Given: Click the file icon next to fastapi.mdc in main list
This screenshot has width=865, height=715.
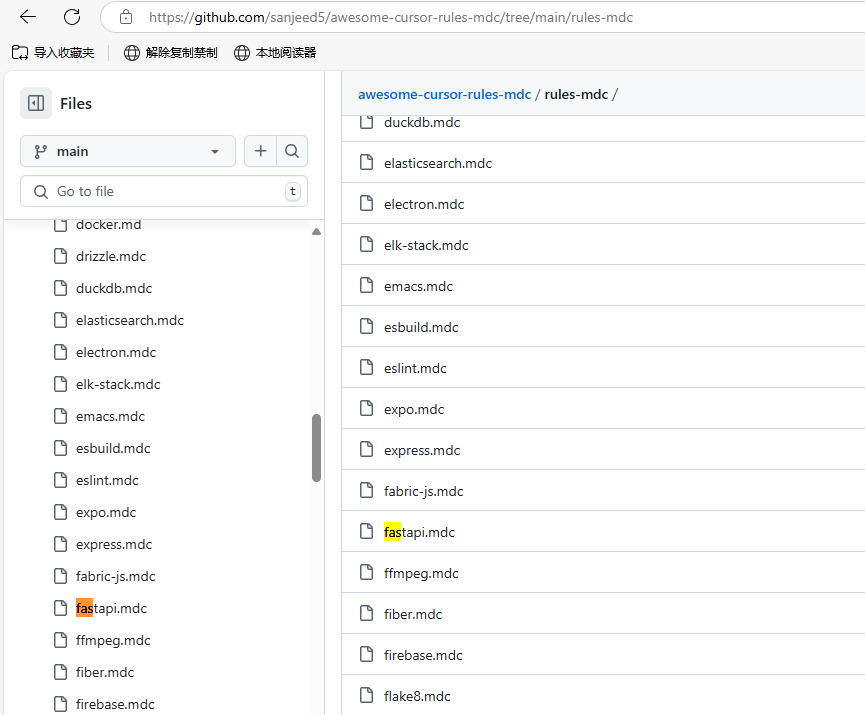Looking at the screenshot, I should pyautogui.click(x=366, y=531).
